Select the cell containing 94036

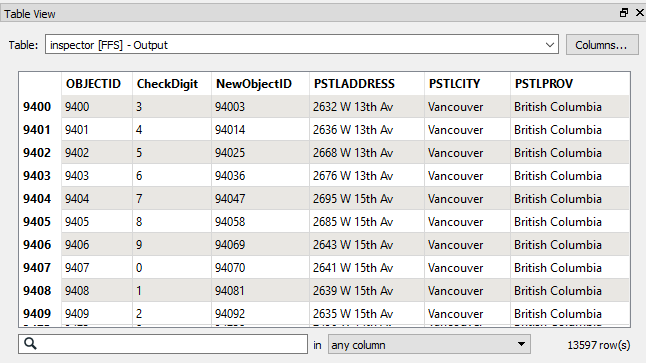(260, 176)
